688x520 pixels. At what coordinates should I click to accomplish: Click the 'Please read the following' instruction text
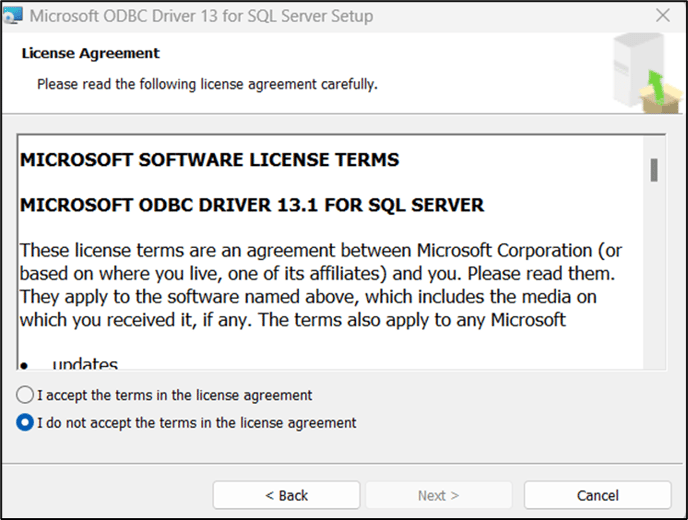point(207,84)
